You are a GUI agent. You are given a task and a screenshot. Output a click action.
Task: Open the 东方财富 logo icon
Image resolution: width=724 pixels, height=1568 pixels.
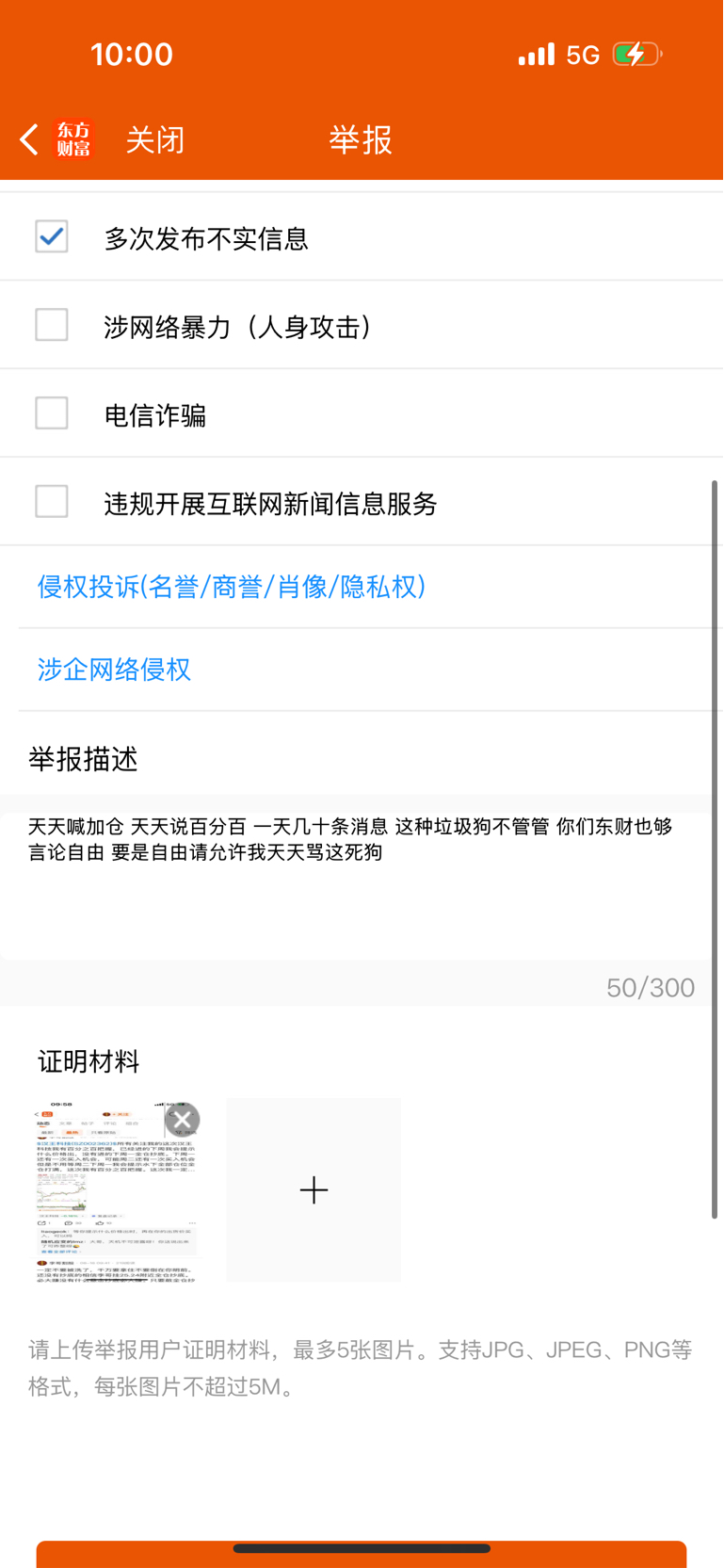(x=74, y=139)
